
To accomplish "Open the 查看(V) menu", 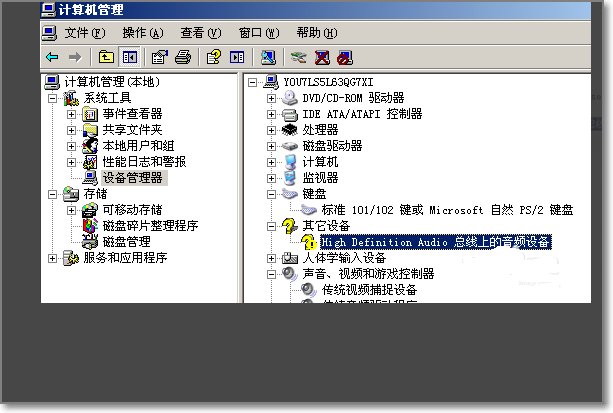I will click(201, 32).
